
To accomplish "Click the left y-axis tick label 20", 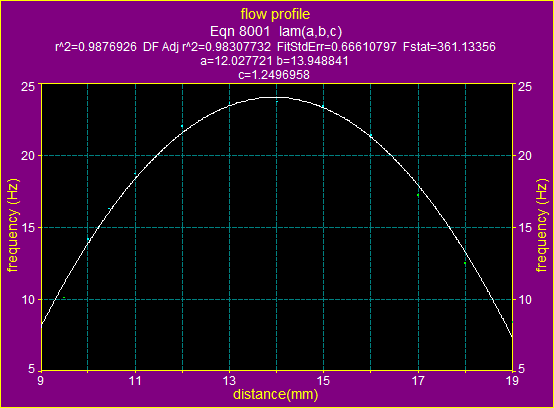I will (28, 155).
